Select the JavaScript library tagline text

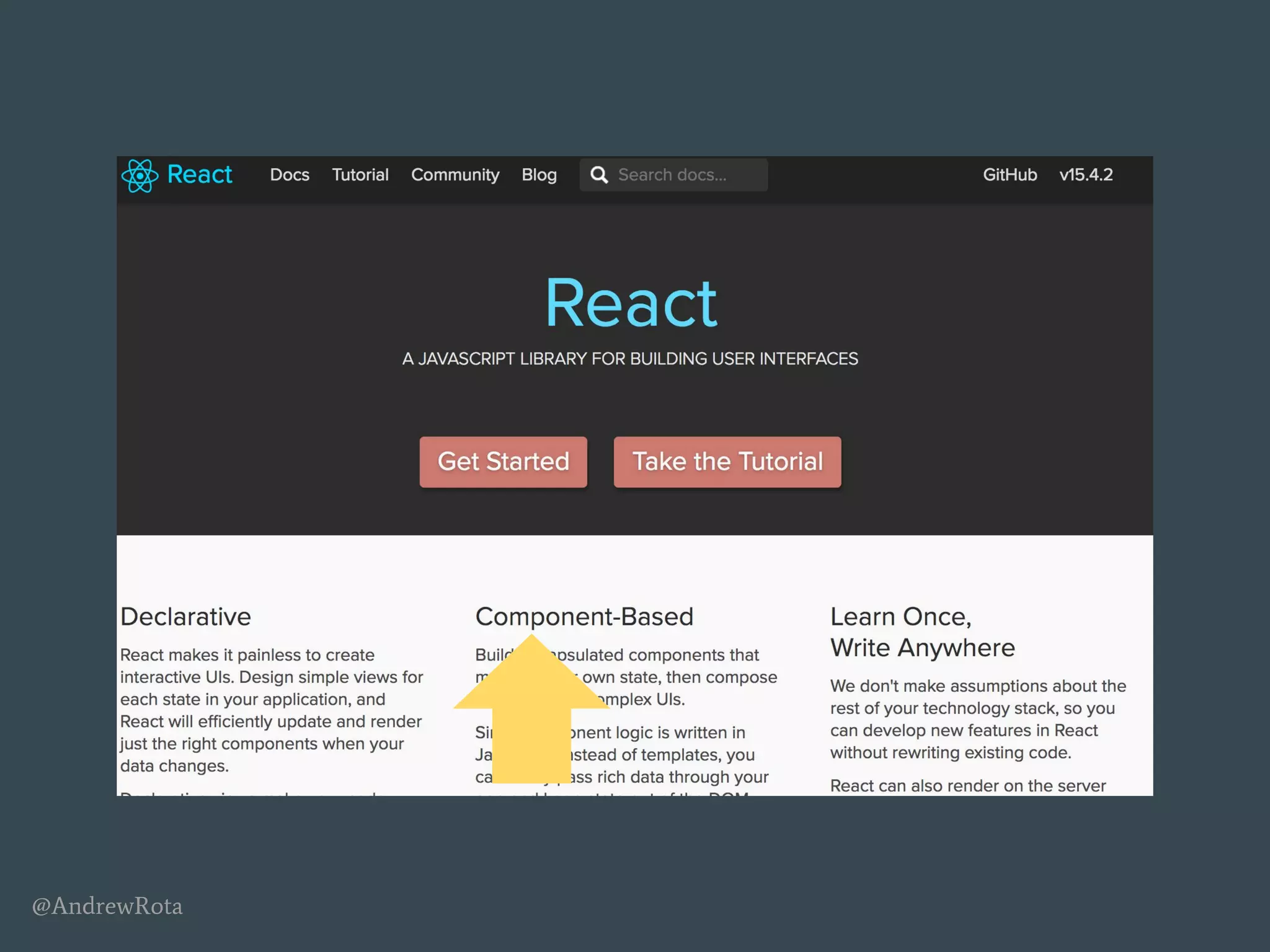(x=630, y=359)
